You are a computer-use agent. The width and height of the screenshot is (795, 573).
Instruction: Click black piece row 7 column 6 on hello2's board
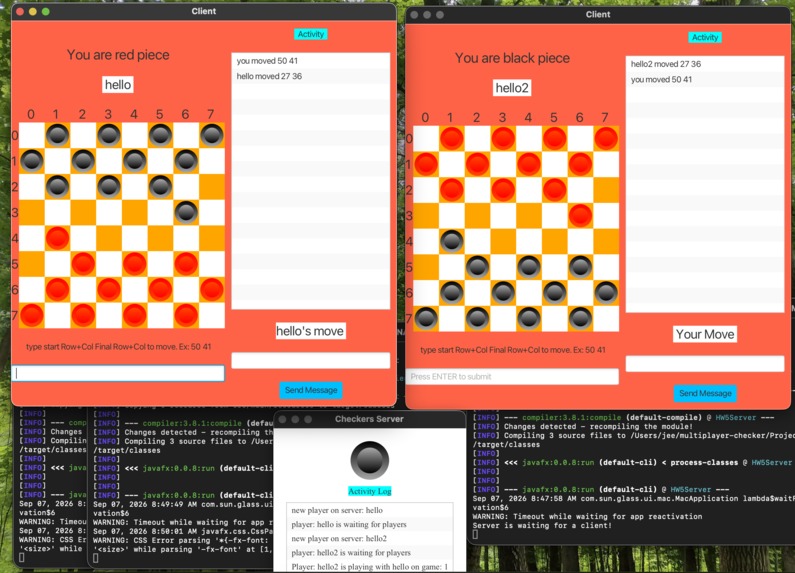click(x=580, y=318)
